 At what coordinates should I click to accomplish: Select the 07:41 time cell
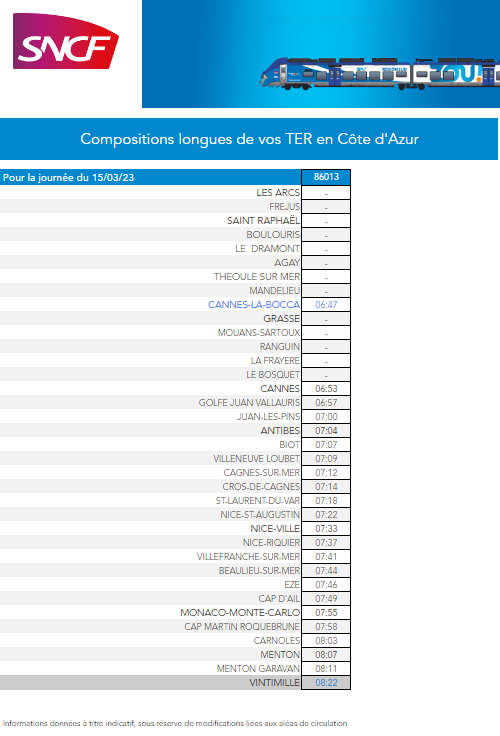coord(326,557)
